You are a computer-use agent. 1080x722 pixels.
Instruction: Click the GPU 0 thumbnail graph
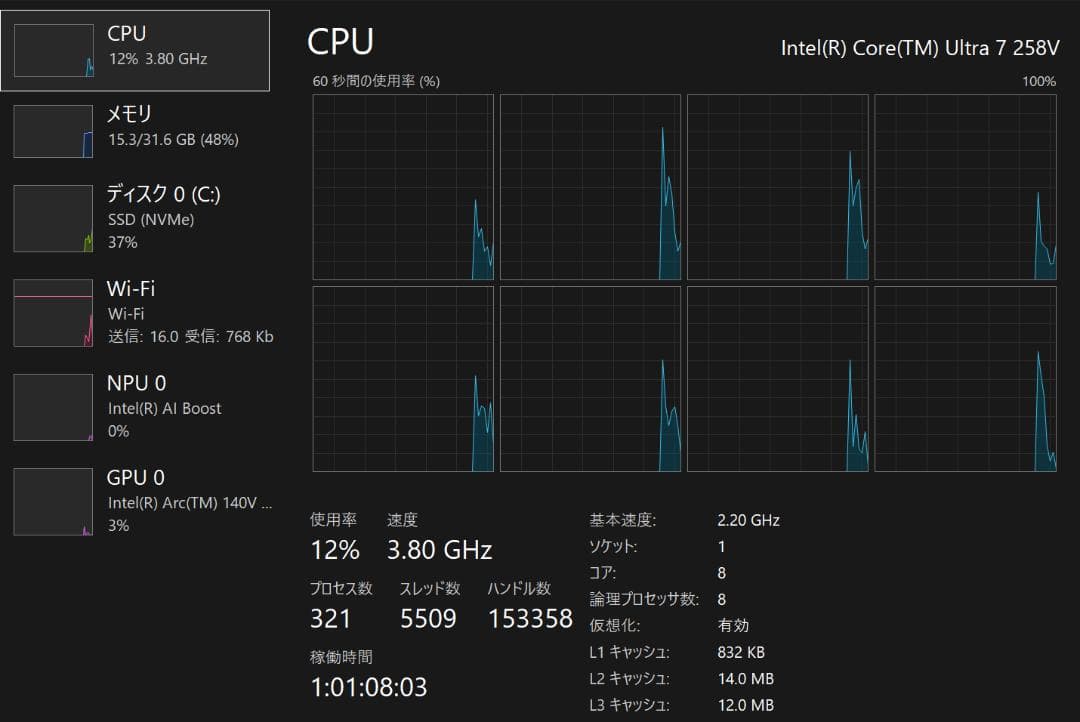(54, 502)
